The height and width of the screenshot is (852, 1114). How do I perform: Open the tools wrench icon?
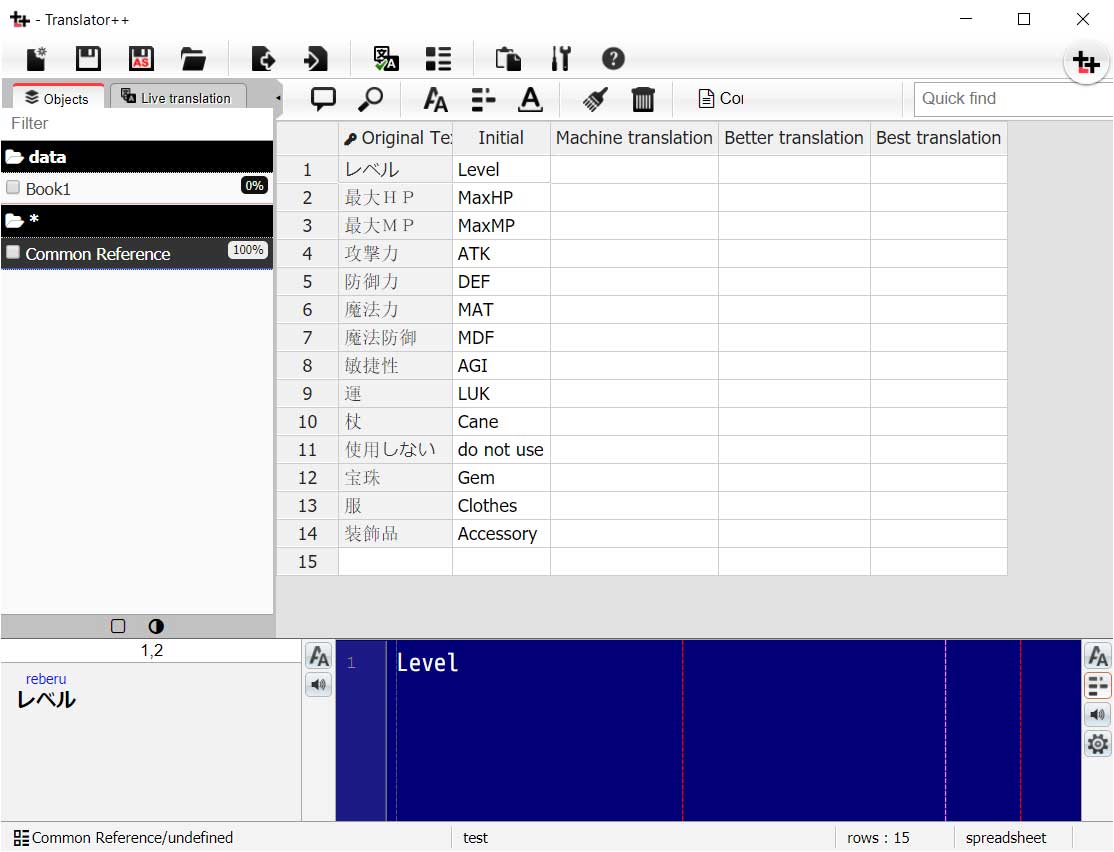[x=561, y=59]
